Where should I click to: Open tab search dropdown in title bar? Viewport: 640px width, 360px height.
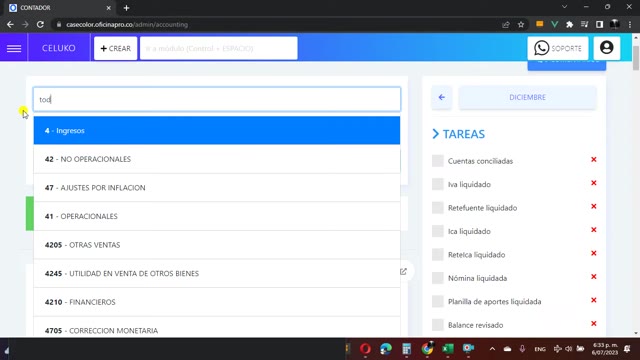point(564,7)
